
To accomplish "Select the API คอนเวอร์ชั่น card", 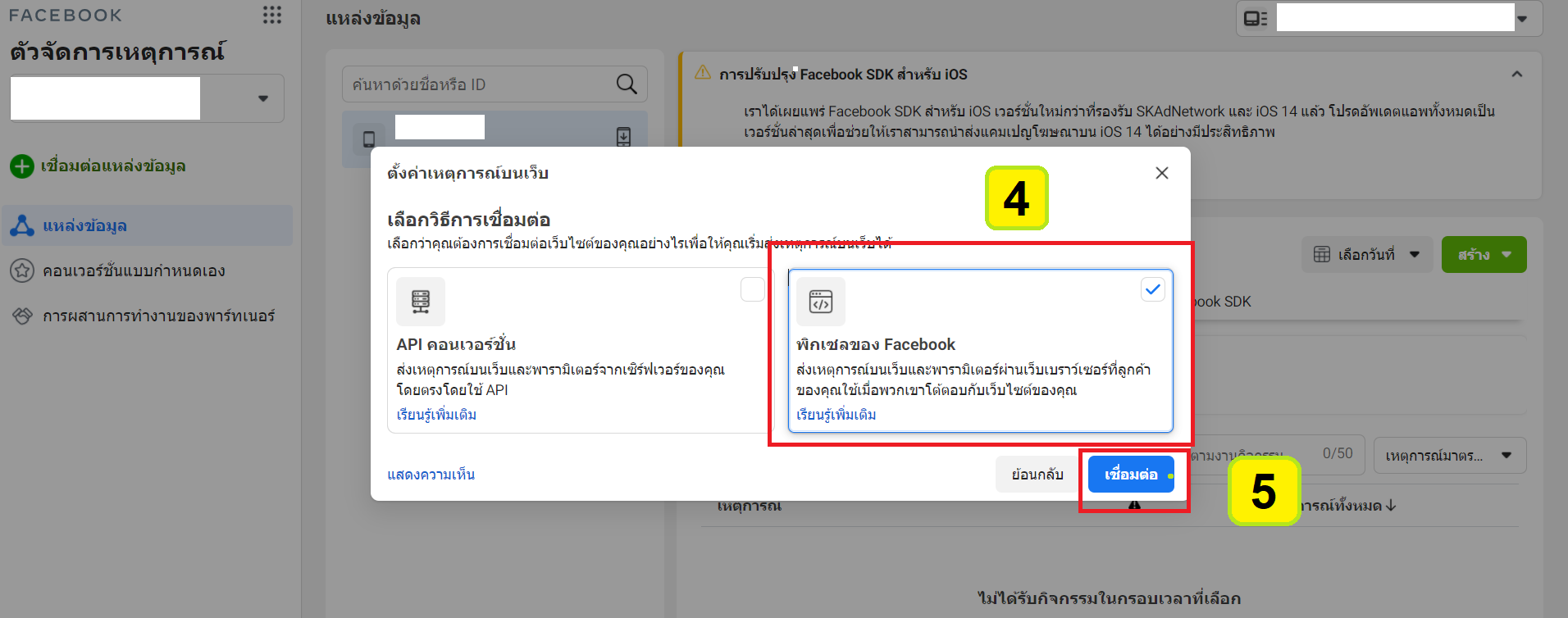I will click(x=580, y=350).
